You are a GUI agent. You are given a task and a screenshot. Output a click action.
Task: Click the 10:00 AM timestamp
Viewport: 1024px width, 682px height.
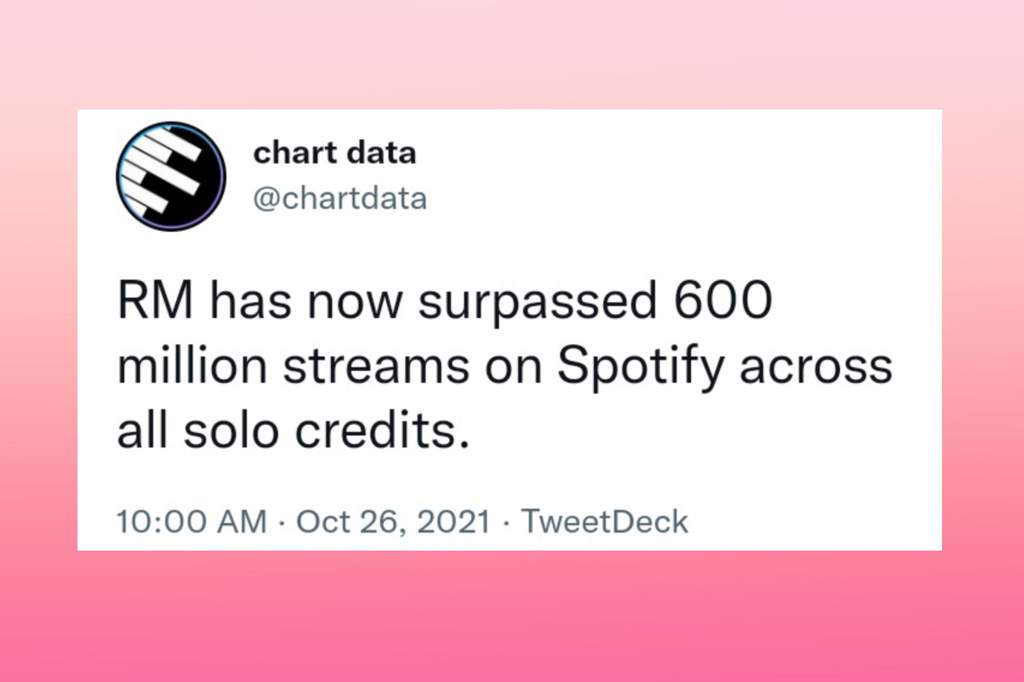point(192,521)
